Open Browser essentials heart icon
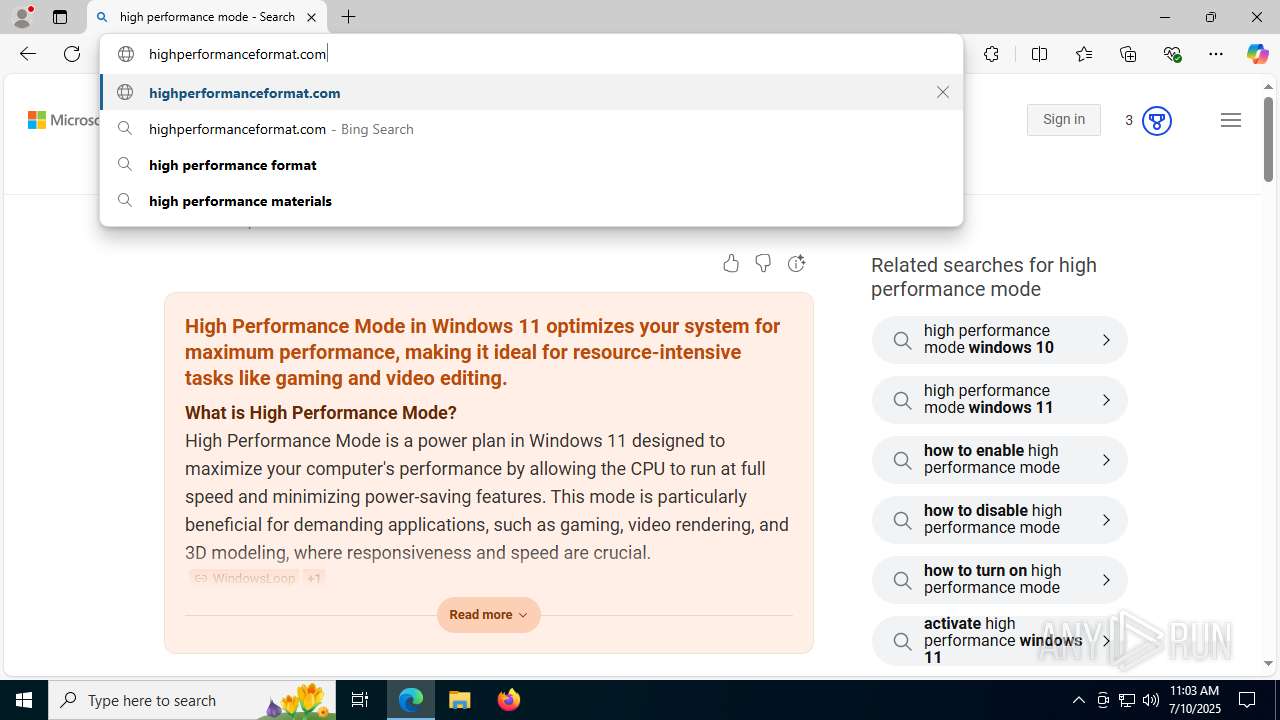This screenshot has height=720, width=1280. click(1172, 54)
